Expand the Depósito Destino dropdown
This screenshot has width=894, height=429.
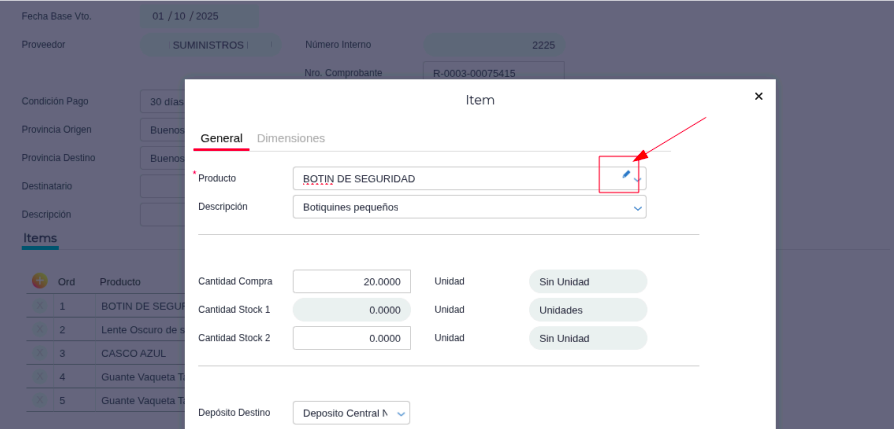(x=401, y=413)
